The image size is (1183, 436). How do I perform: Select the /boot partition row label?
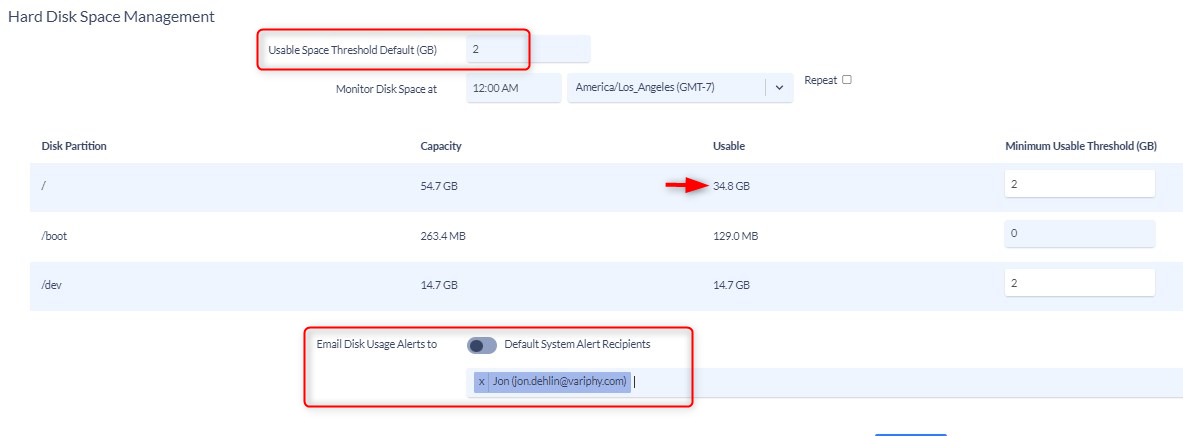(x=56, y=236)
